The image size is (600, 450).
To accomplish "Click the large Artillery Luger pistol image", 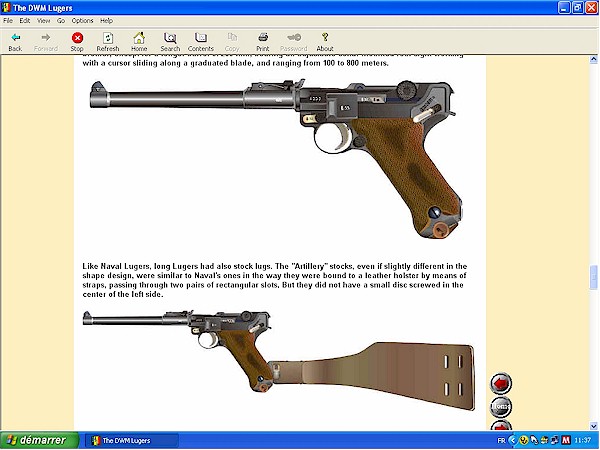I will tap(276, 158).
